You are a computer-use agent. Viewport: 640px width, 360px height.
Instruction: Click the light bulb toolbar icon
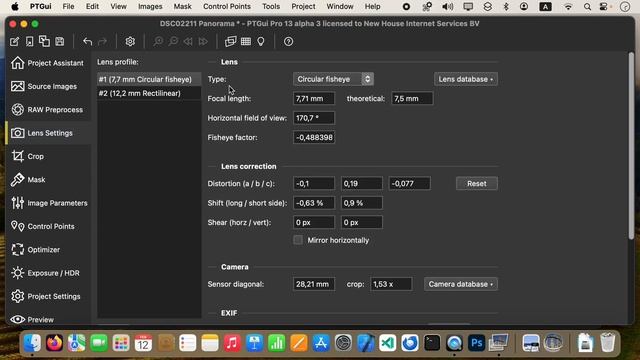[261, 41]
